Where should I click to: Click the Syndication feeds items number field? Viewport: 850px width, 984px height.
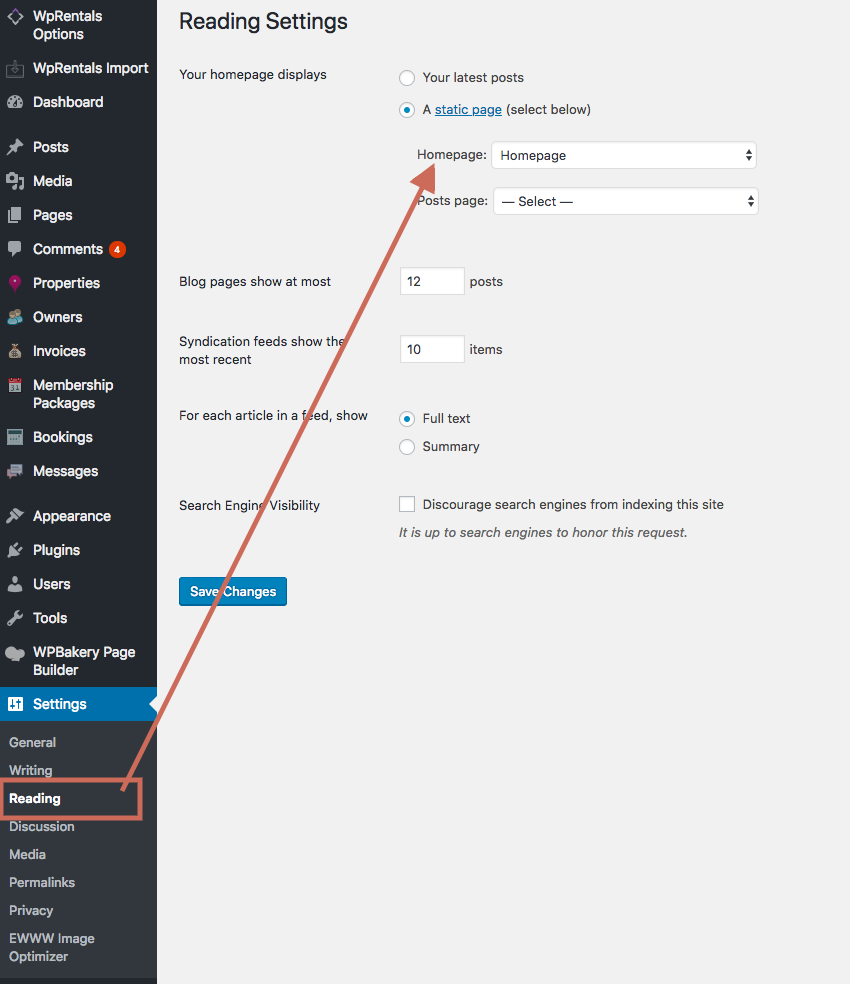pyautogui.click(x=432, y=349)
